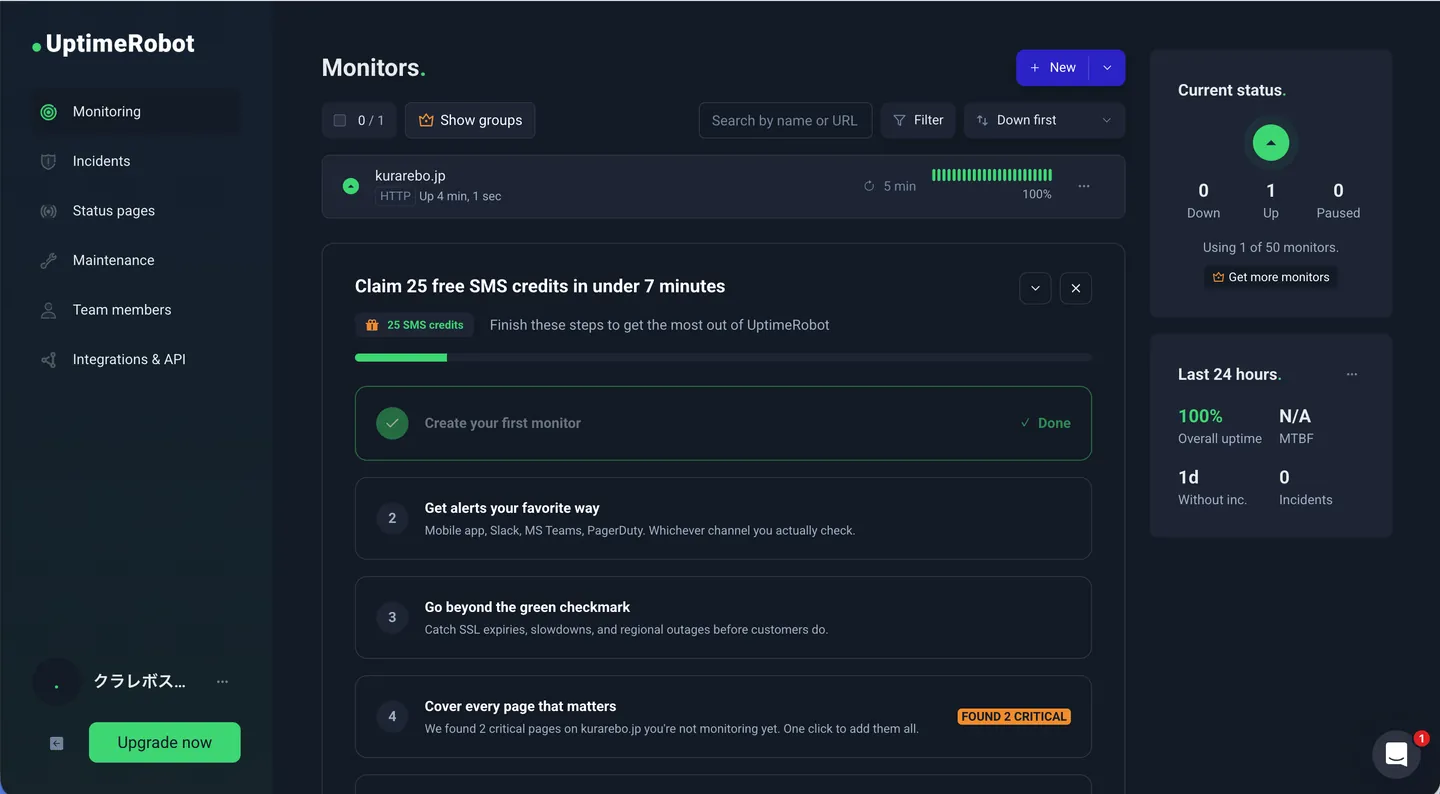Click the Up 4 min, 1 sec status text
This screenshot has width=1440, height=794.
pyautogui.click(x=460, y=196)
